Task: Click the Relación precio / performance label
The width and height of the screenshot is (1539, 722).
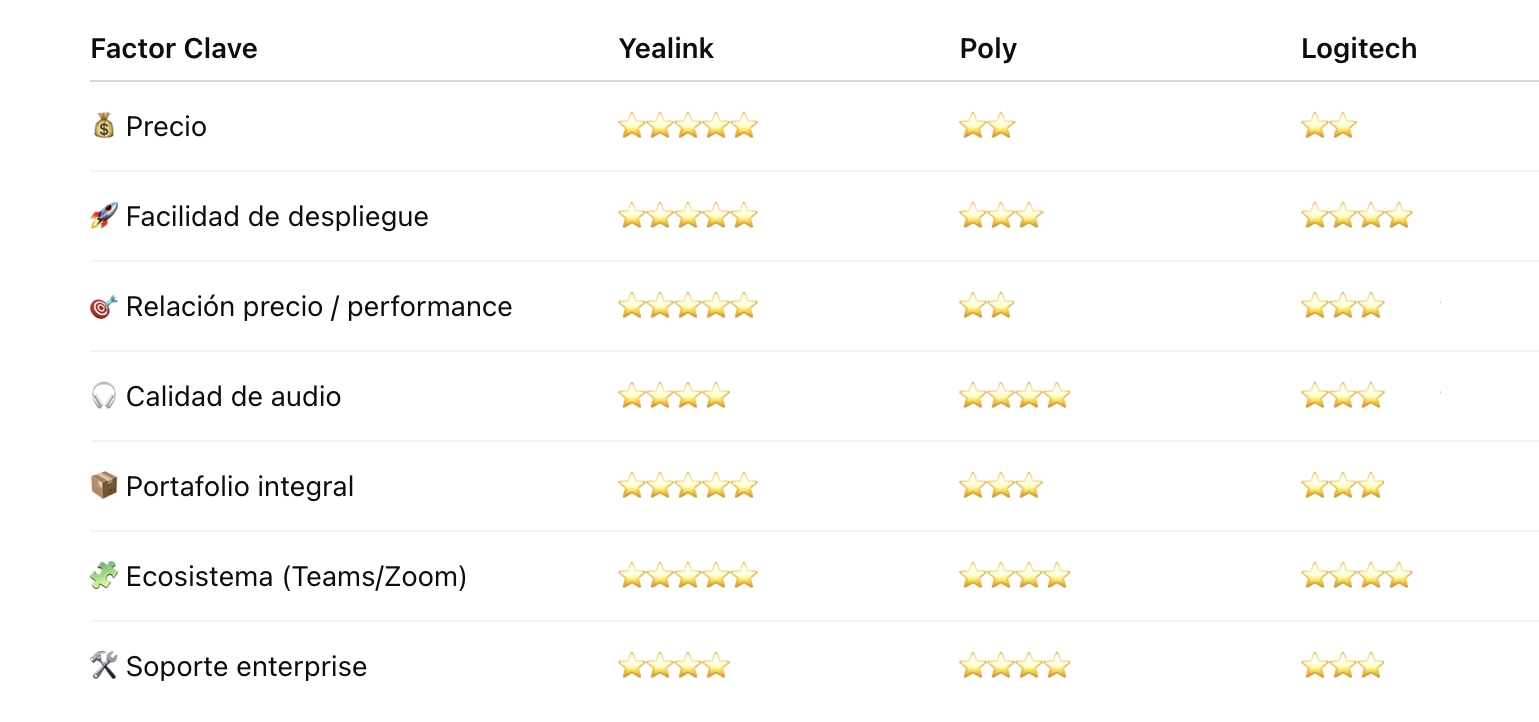Action: click(x=319, y=307)
